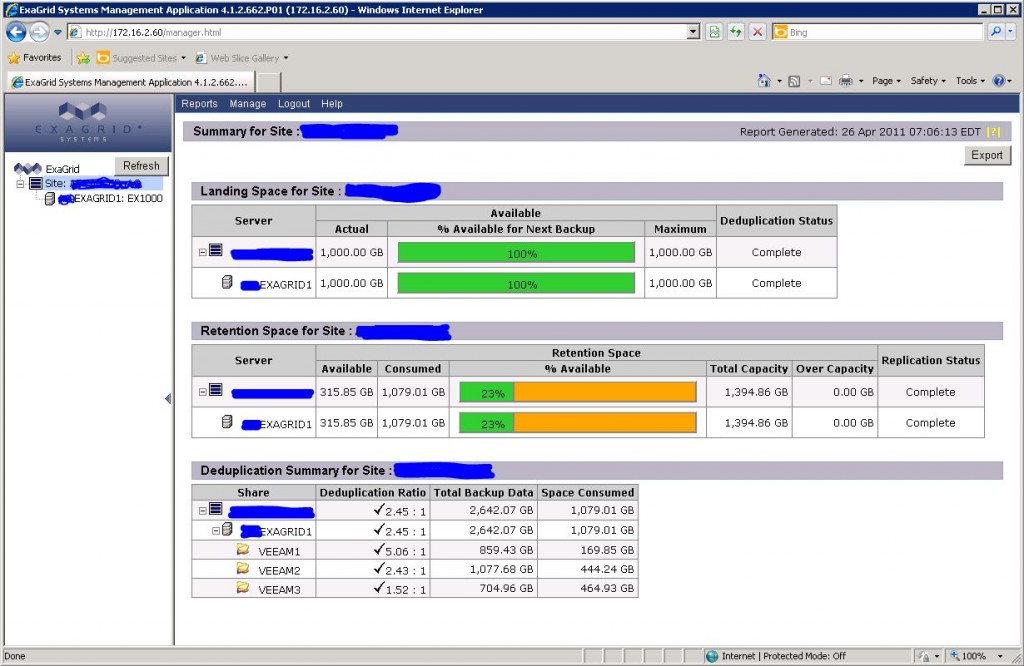Screen dimensions: 1024x666
Task: Click the Add to Favorites Bar icon
Action: coord(83,58)
